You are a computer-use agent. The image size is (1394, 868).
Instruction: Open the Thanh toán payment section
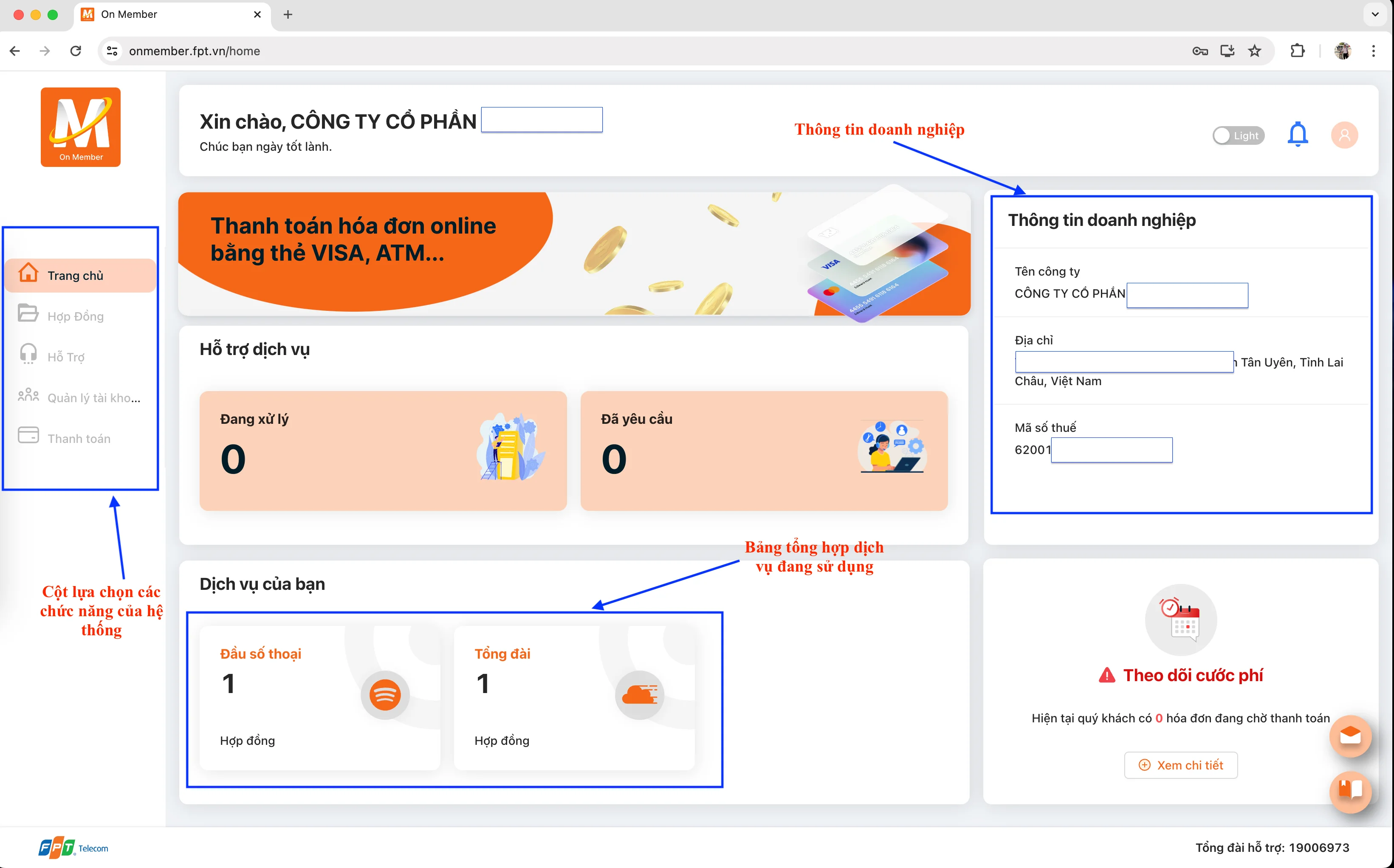pos(79,438)
